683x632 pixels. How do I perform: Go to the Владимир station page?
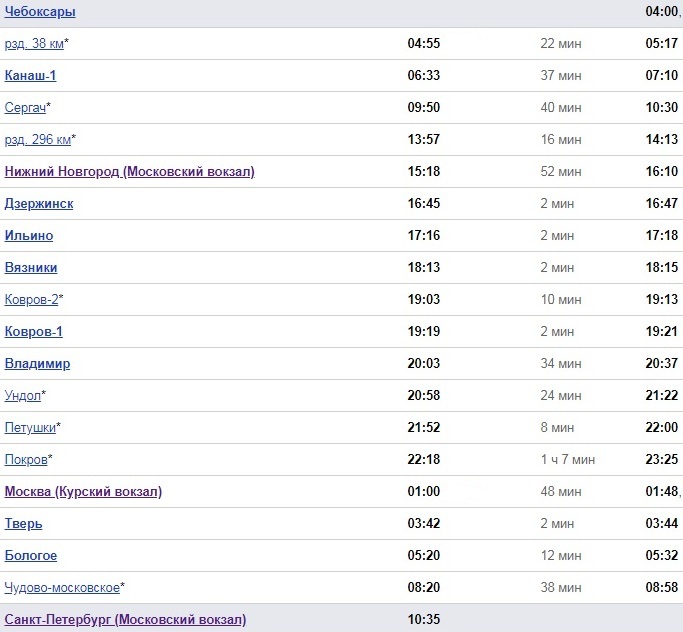[37, 364]
